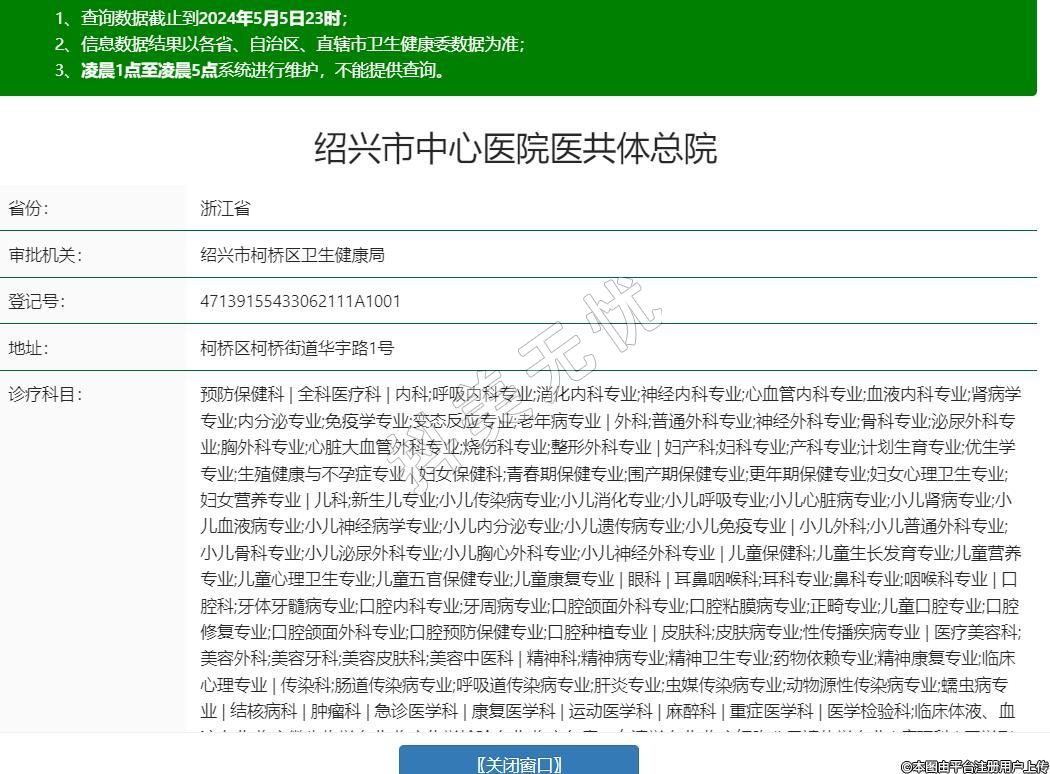Select the 诊疗科目 field label
The image size is (1050, 774).
pyautogui.click(x=45, y=394)
